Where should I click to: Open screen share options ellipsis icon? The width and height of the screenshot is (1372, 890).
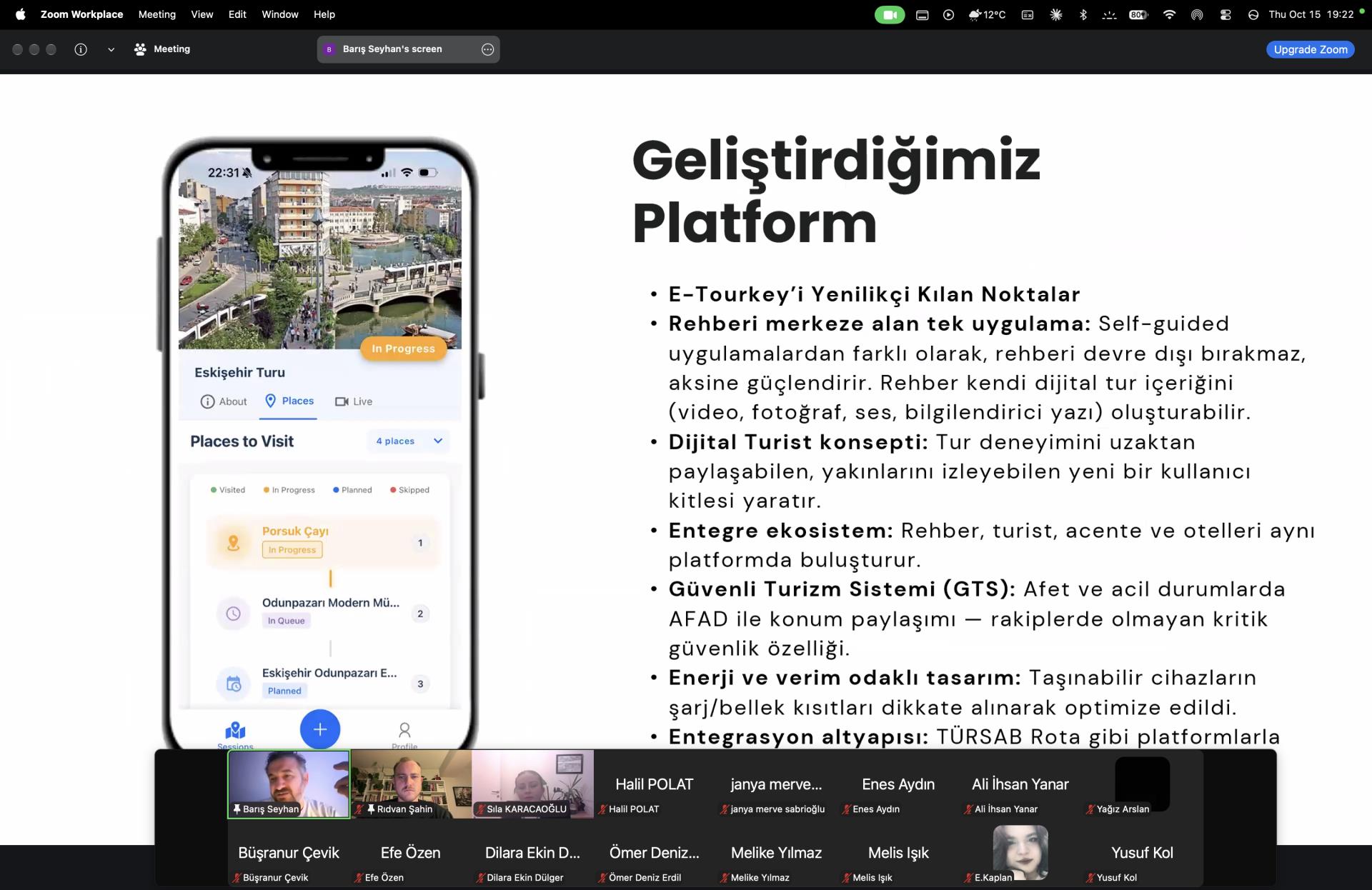pyautogui.click(x=487, y=49)
